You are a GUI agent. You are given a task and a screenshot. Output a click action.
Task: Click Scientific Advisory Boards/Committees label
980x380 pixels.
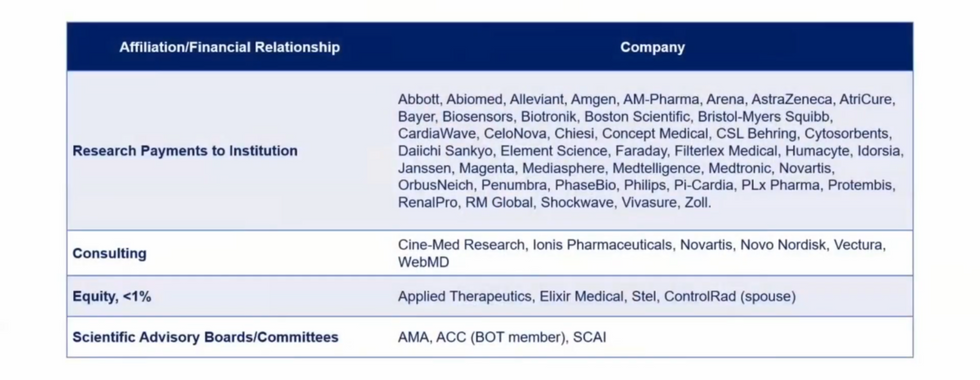click(x=206, y=338)
